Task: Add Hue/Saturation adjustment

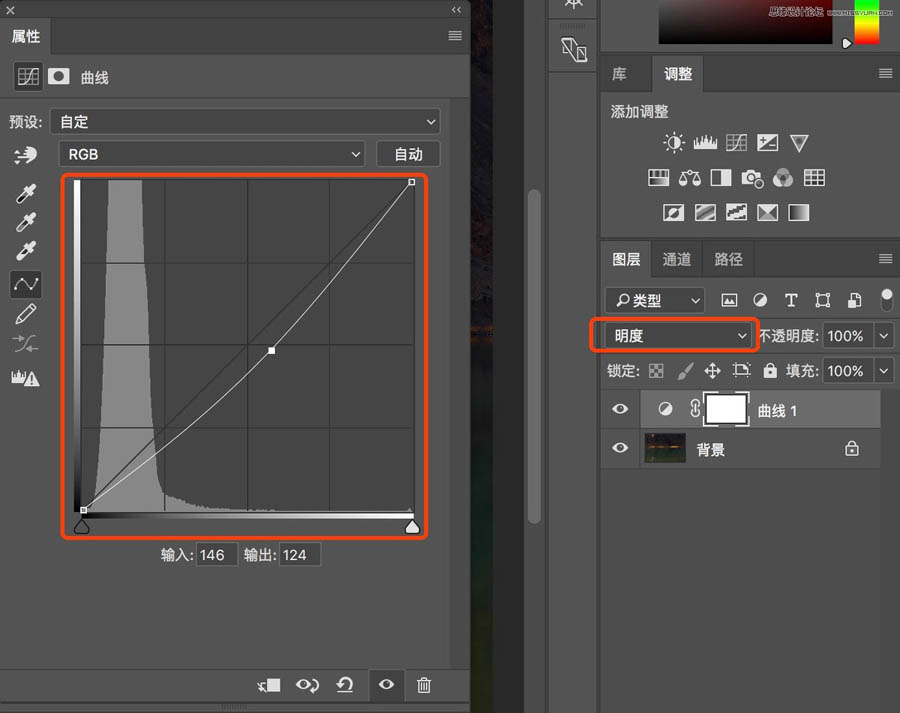Action: pyautogui.click(x=658, y=178)
